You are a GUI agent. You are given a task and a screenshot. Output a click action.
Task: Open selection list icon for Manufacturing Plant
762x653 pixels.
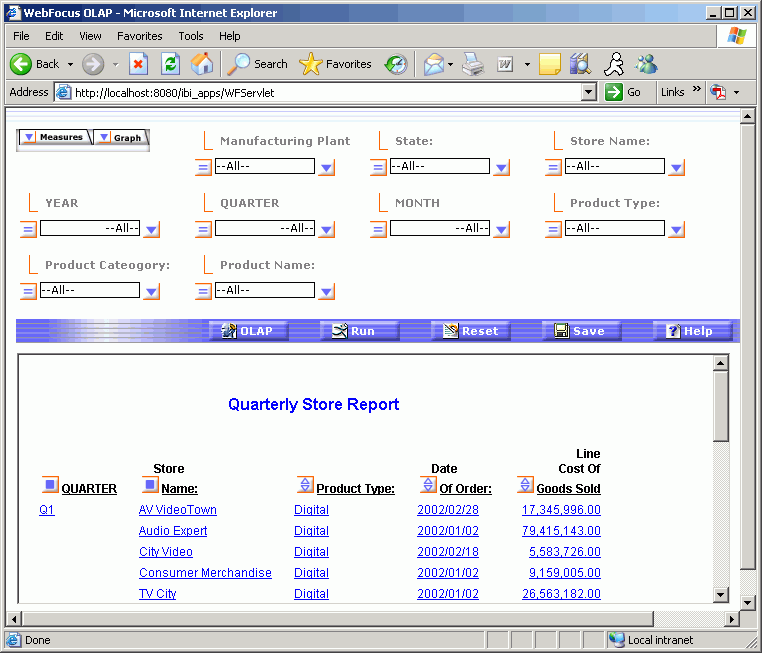(x=203, y=168)
